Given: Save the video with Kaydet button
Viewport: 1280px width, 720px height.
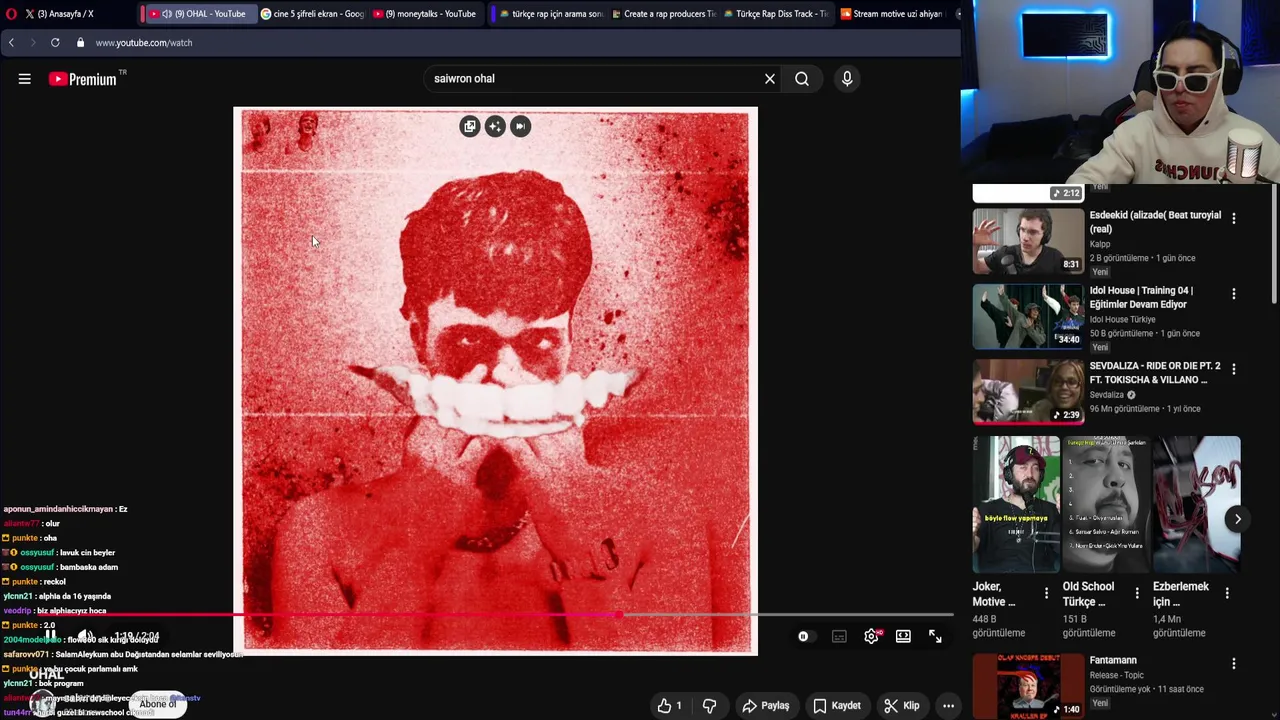Looking at the screenshot, I should 837,706.
